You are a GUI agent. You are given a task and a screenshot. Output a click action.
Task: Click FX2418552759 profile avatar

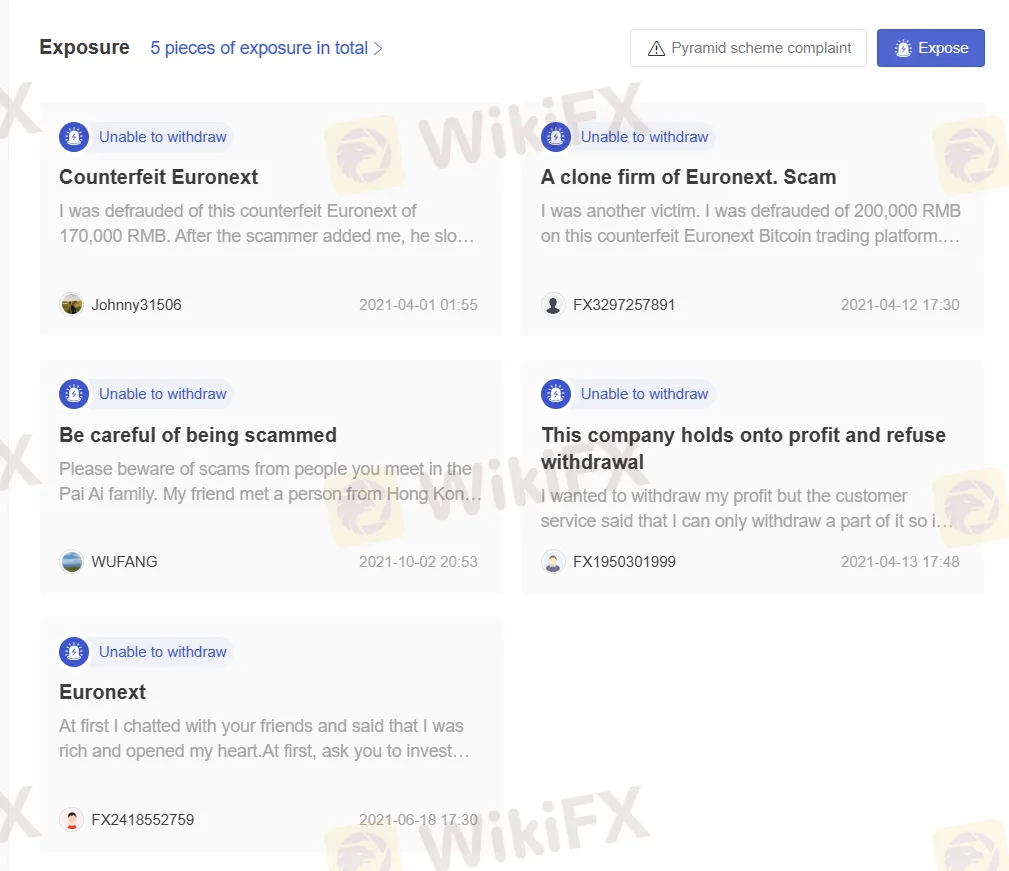click(71, 820)
